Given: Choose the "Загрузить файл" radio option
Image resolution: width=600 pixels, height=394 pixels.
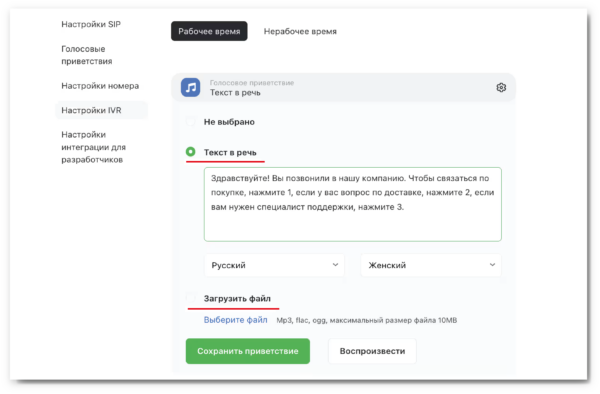Looking at the screenshot, I should (191, 298).
